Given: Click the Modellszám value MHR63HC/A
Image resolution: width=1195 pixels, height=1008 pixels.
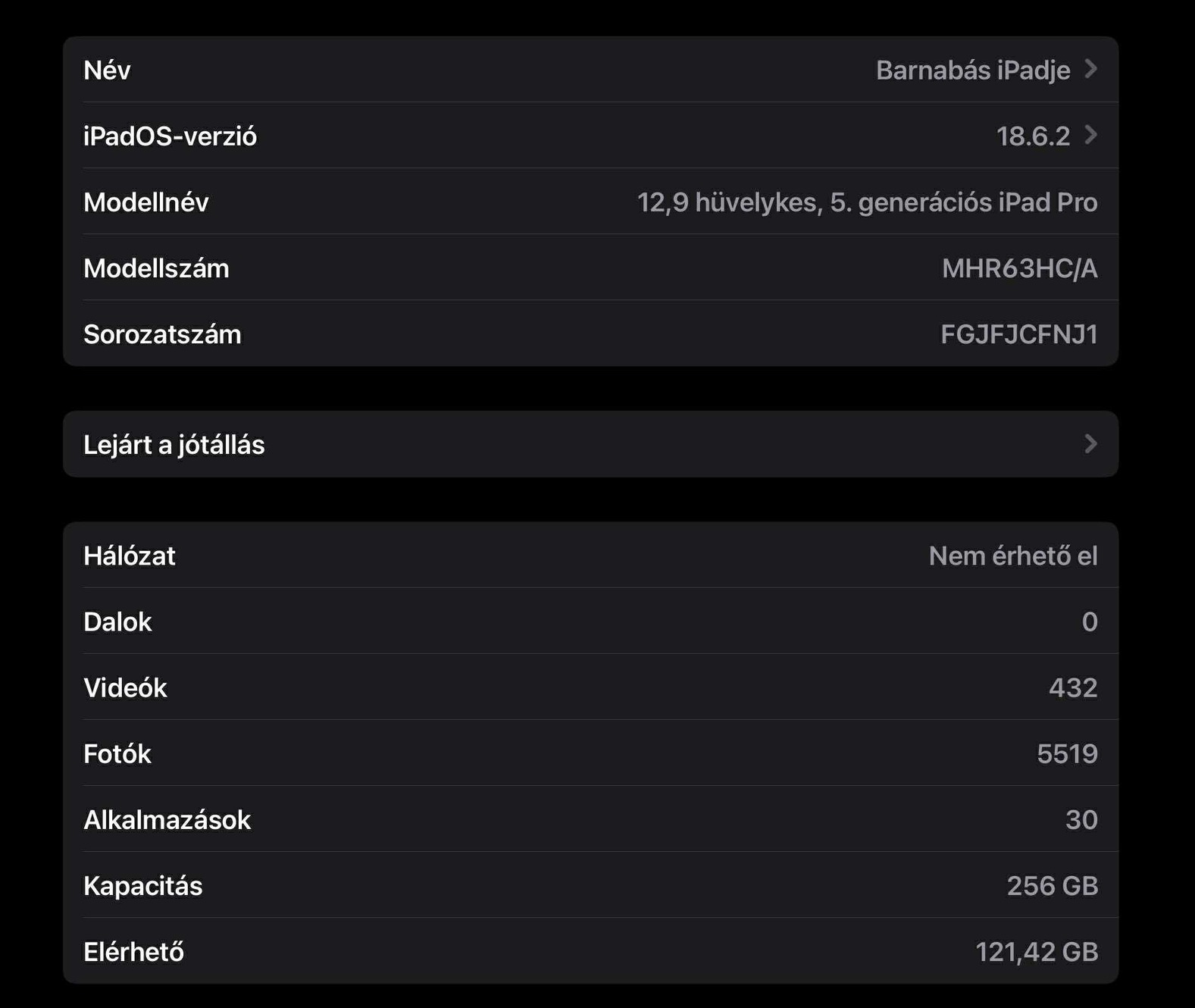Looking at the screenshot, I should pos(1019,268).
